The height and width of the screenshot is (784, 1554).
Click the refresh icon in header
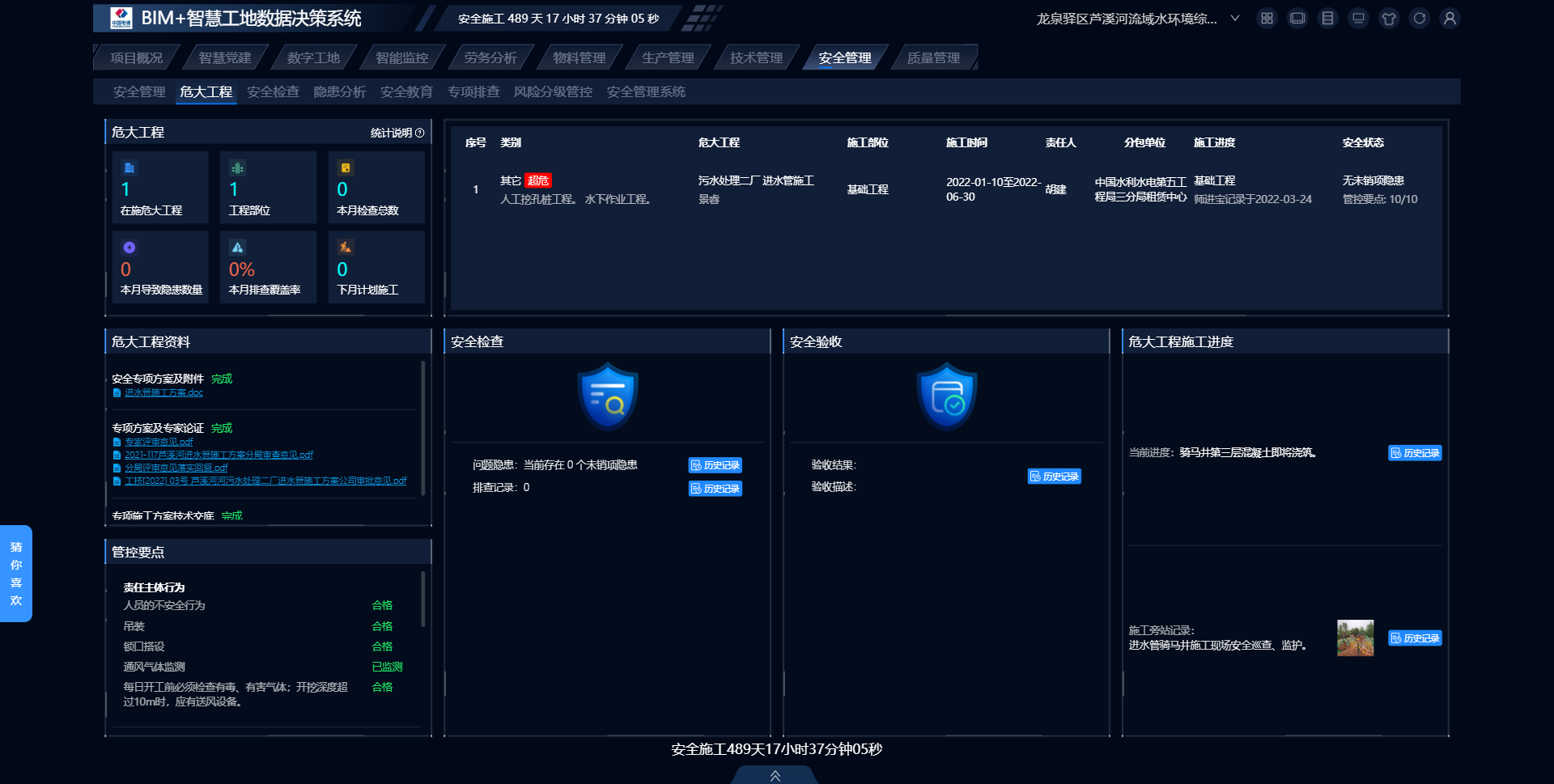[x=1420, y=19]
